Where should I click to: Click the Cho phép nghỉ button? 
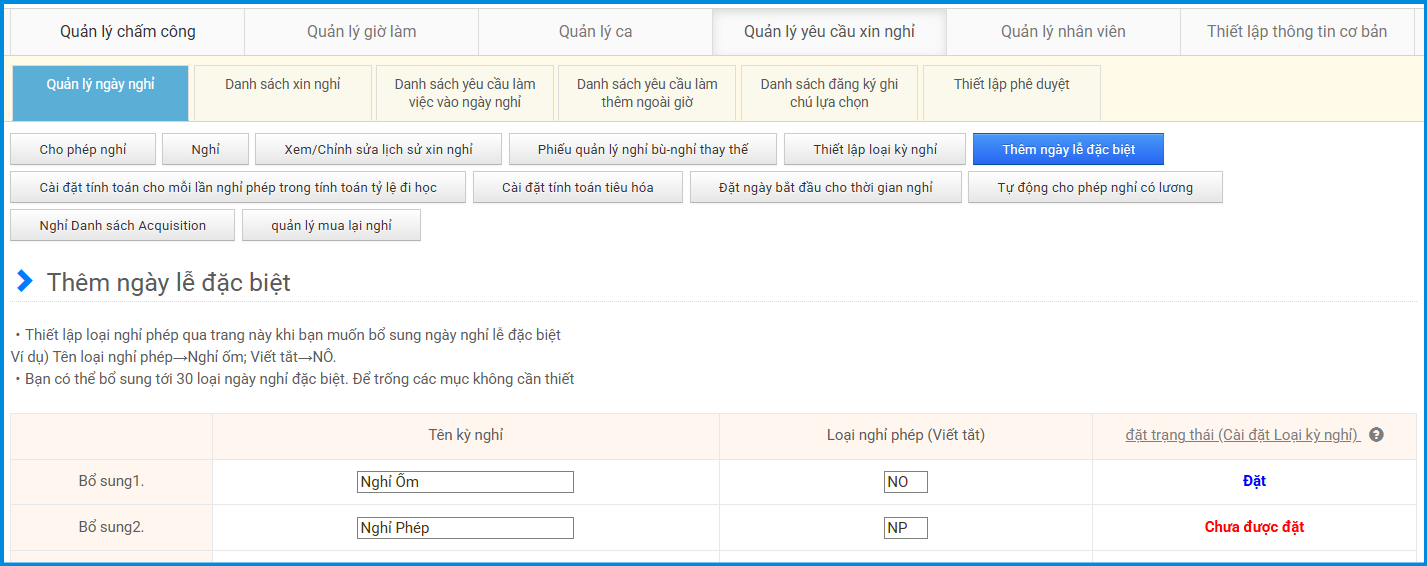pyautogui.click(x=83, y=149)
